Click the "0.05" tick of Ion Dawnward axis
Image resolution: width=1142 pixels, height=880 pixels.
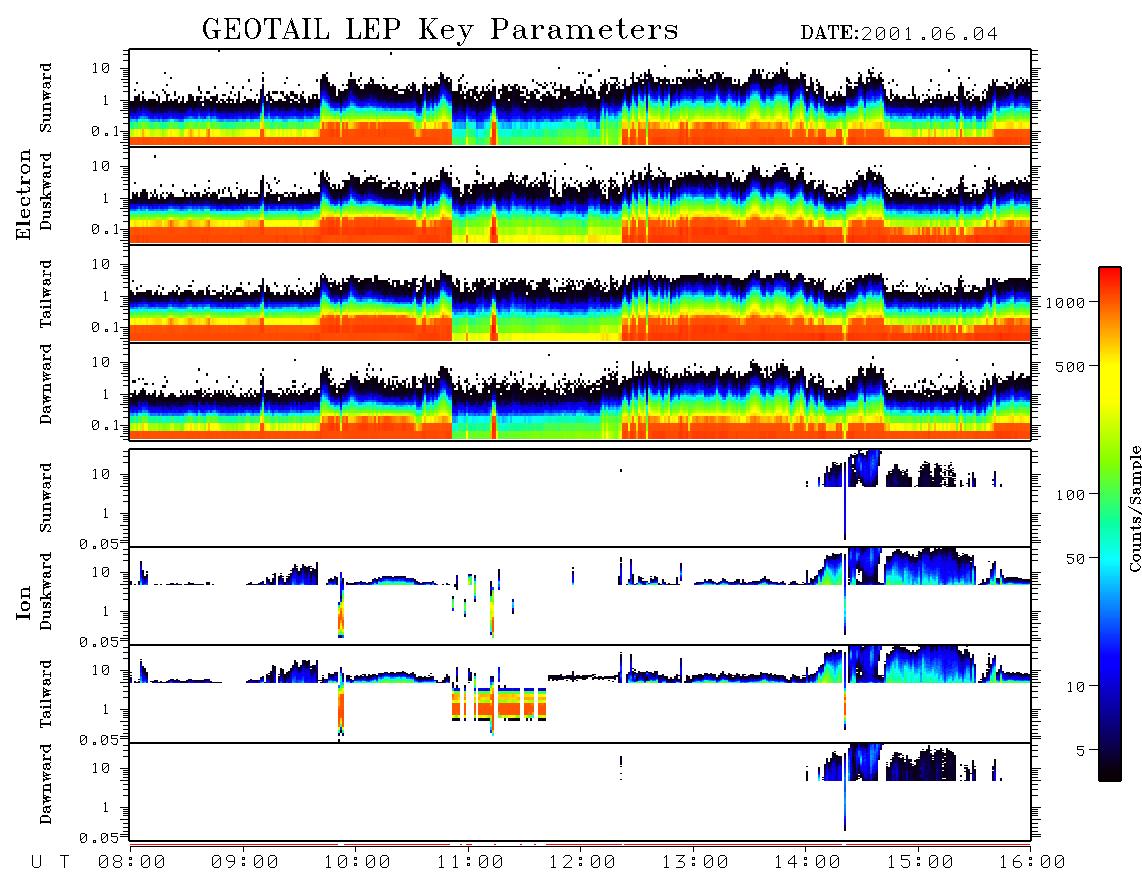pyautogui.click(x=99, y=838)
